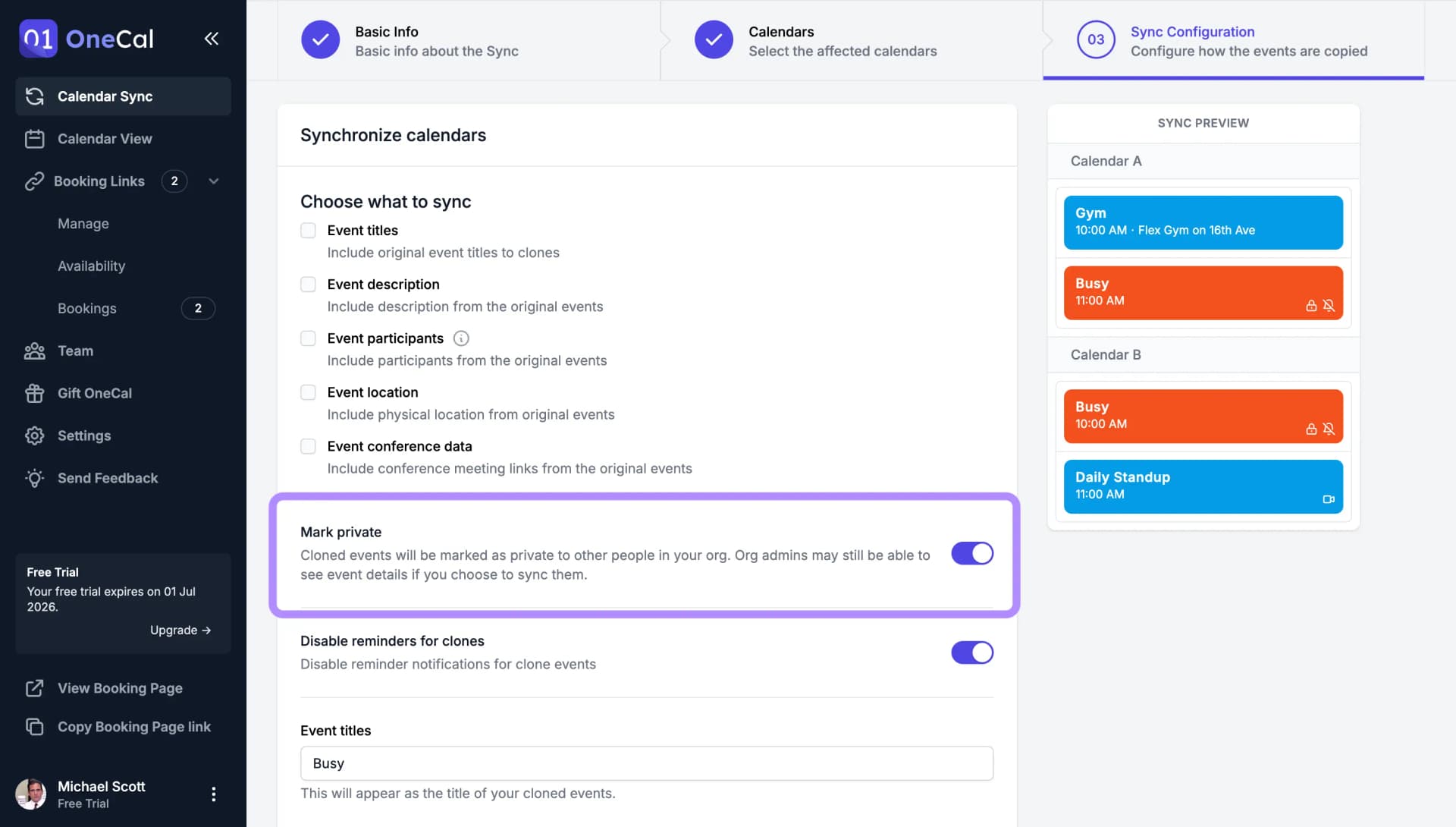The image size is (1456, 827).
Task: Enable the Event titles checkbox
Action: pos(307,231)
